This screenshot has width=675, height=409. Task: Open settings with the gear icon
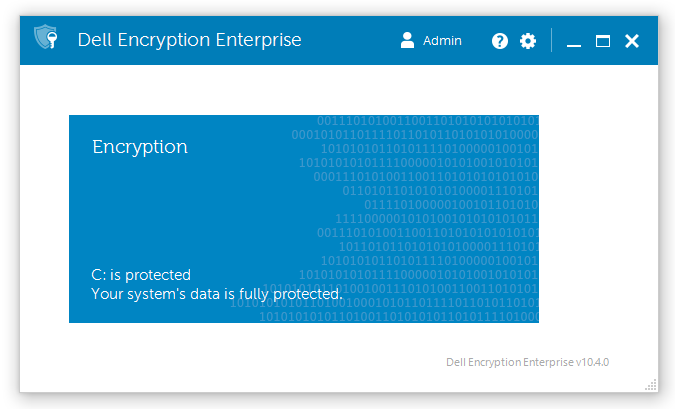(x=528, y=41)
